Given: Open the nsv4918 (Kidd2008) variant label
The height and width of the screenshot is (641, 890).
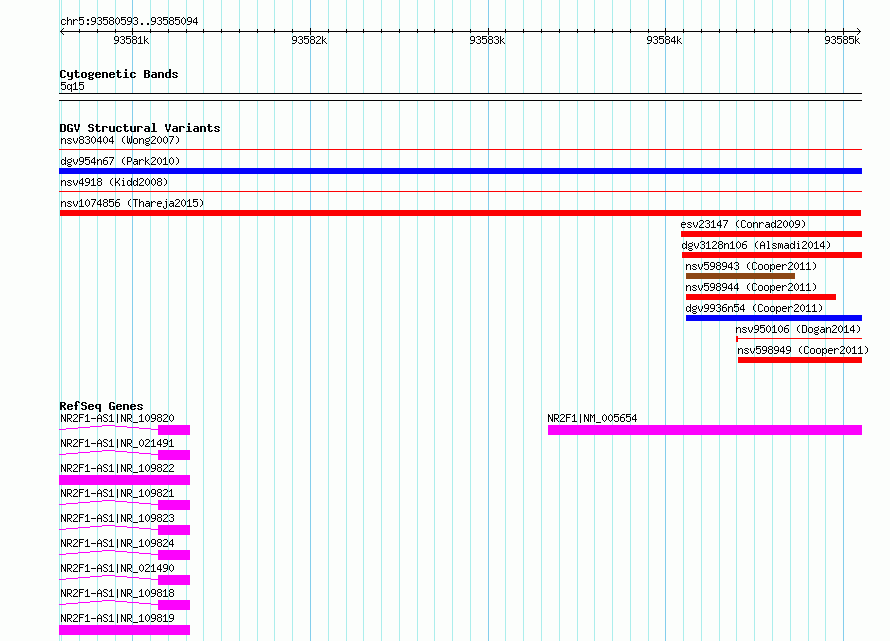Looking at the screenshot, I should 114,182.
